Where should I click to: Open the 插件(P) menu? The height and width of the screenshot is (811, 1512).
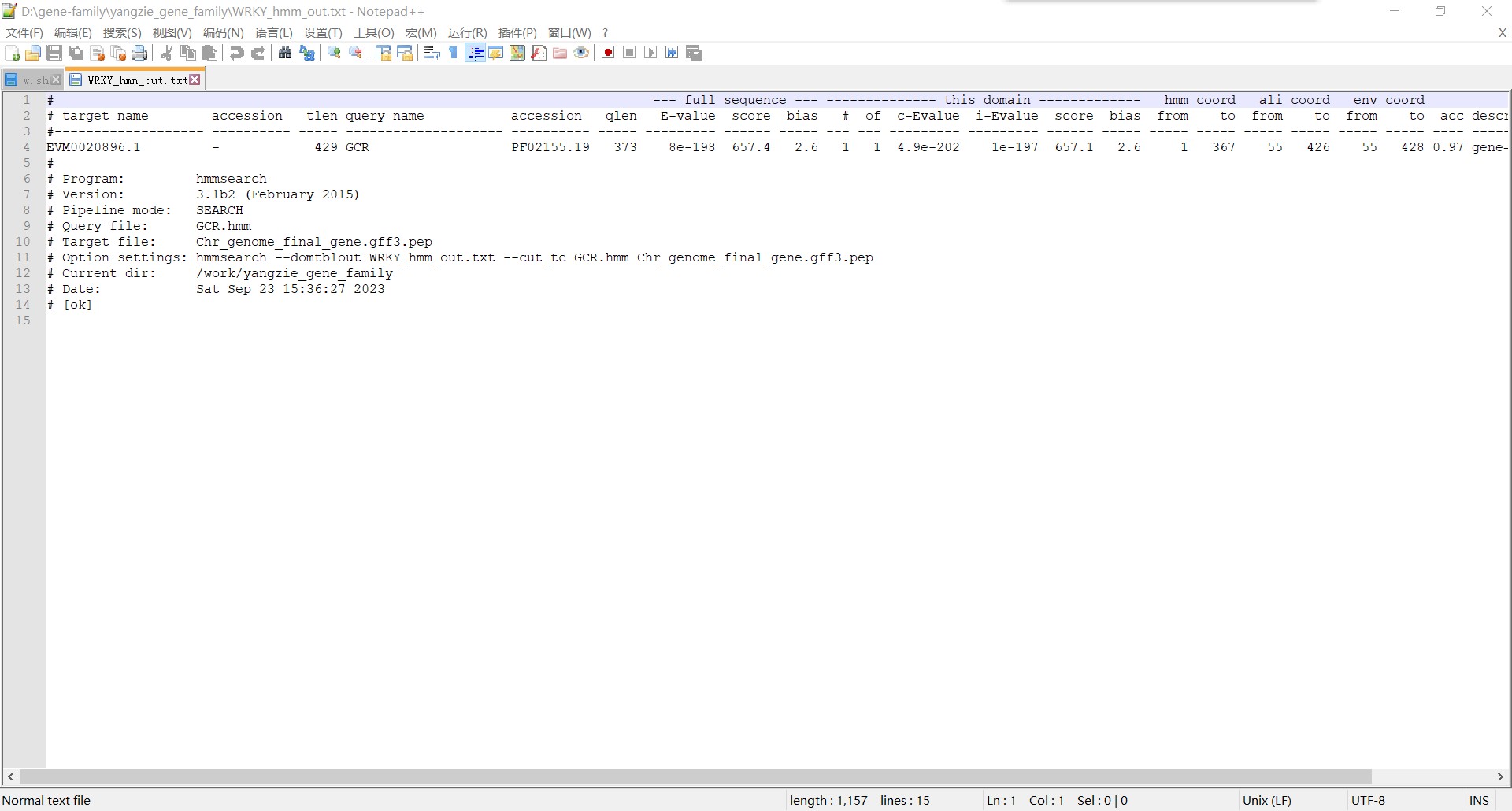tap(517, 32)
